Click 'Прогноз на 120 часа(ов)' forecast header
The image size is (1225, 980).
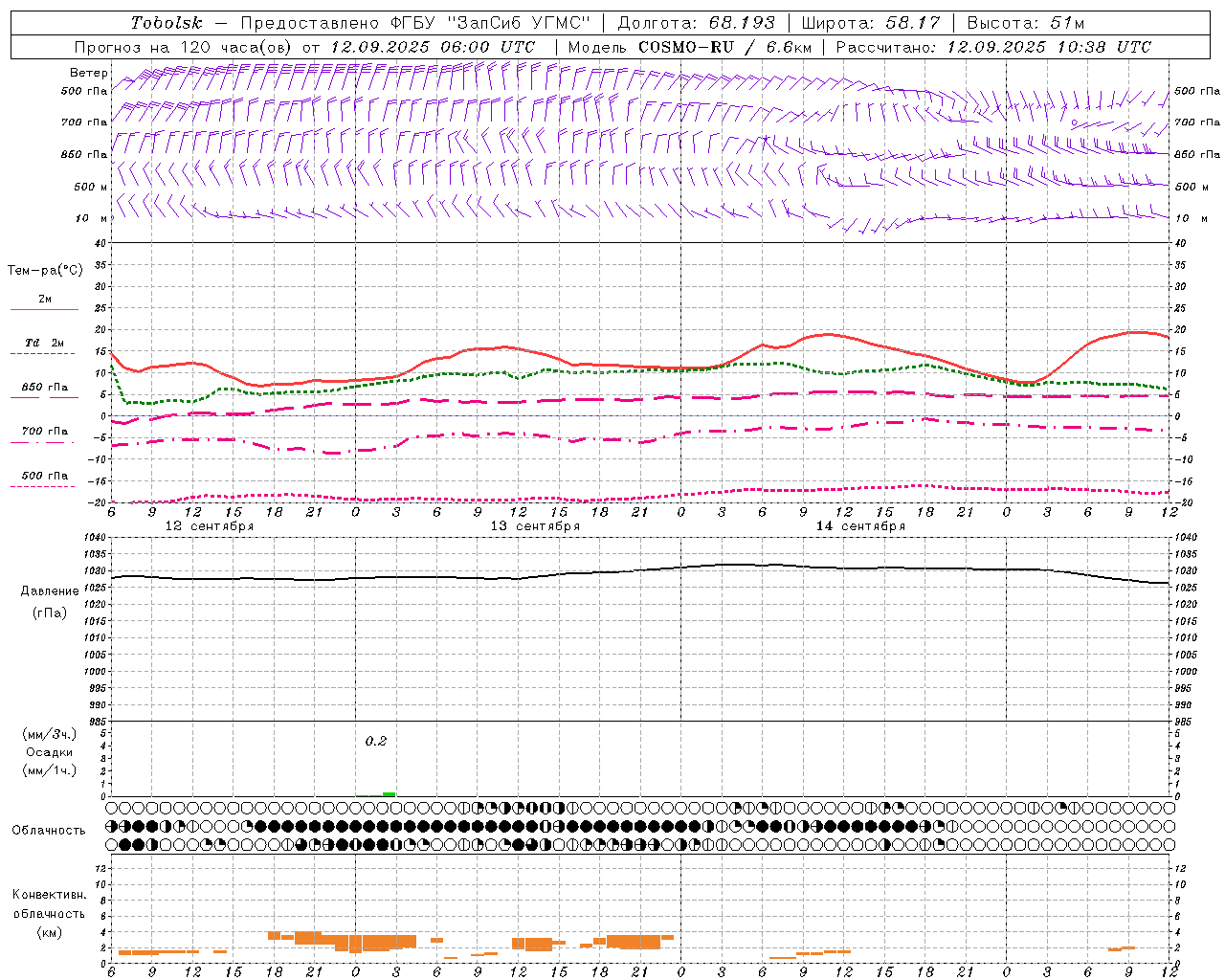point(184,47)
